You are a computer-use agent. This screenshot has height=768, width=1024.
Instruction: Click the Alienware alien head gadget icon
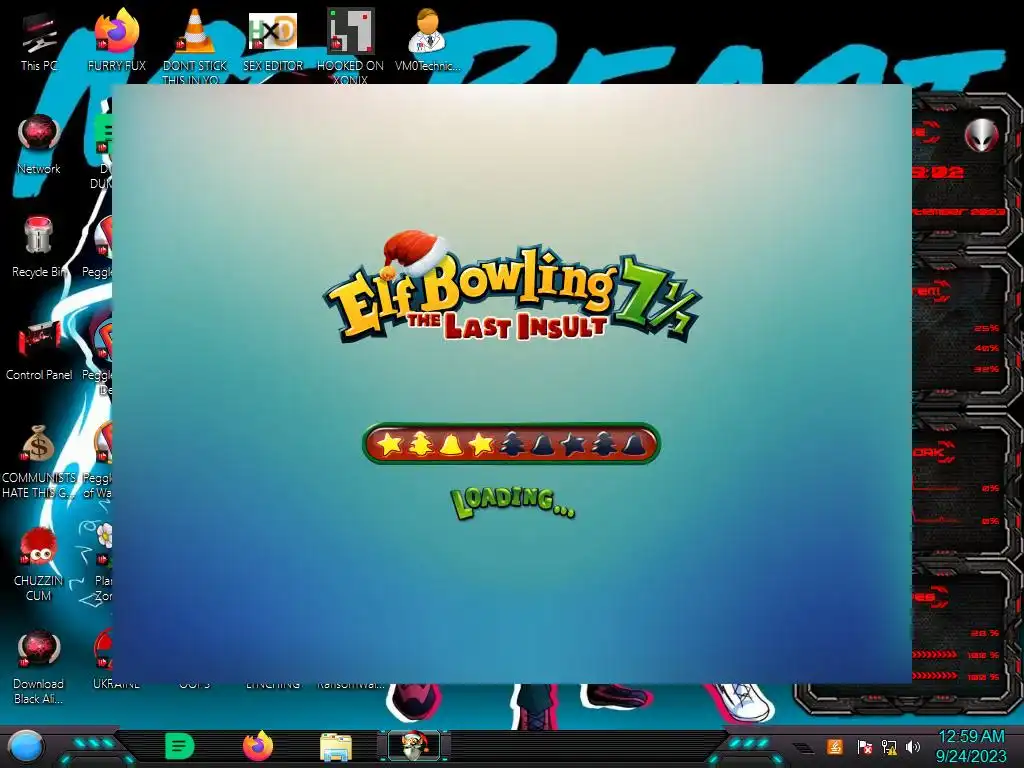(x=982, y=136)
